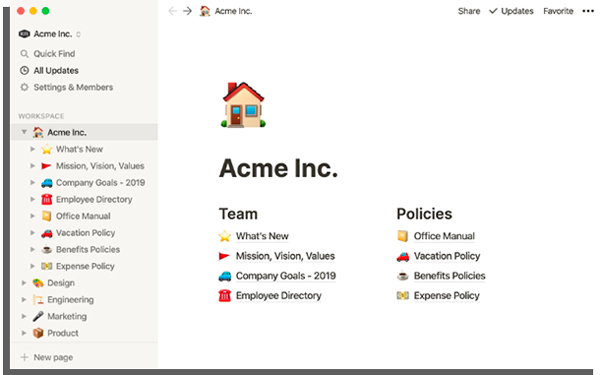Click the red flag icon in sidebar
This screenshot has height=375, width=600.
[x=47, y=166]
